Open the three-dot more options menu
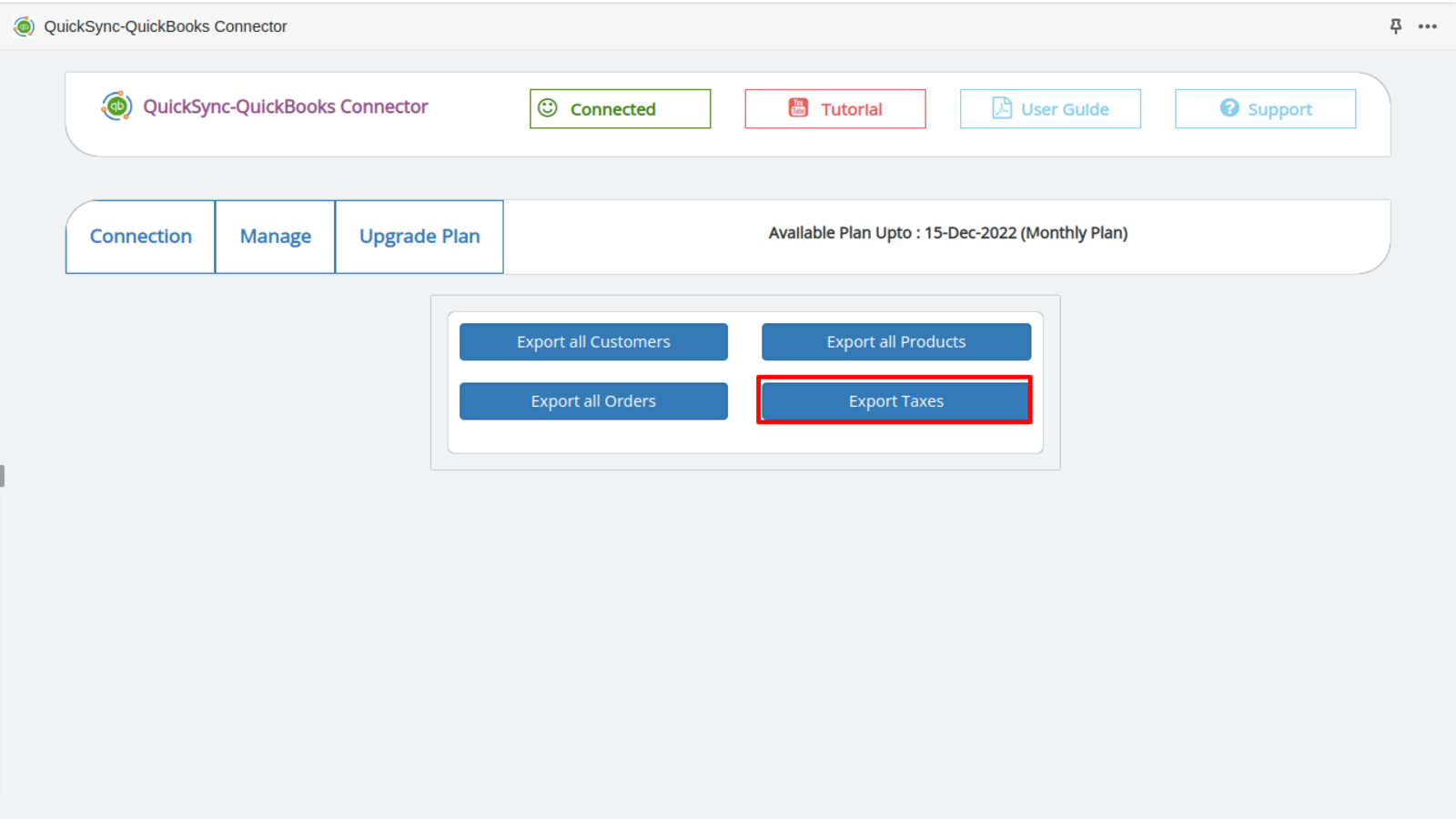The image size is (1456, 819). [1428, 26]
